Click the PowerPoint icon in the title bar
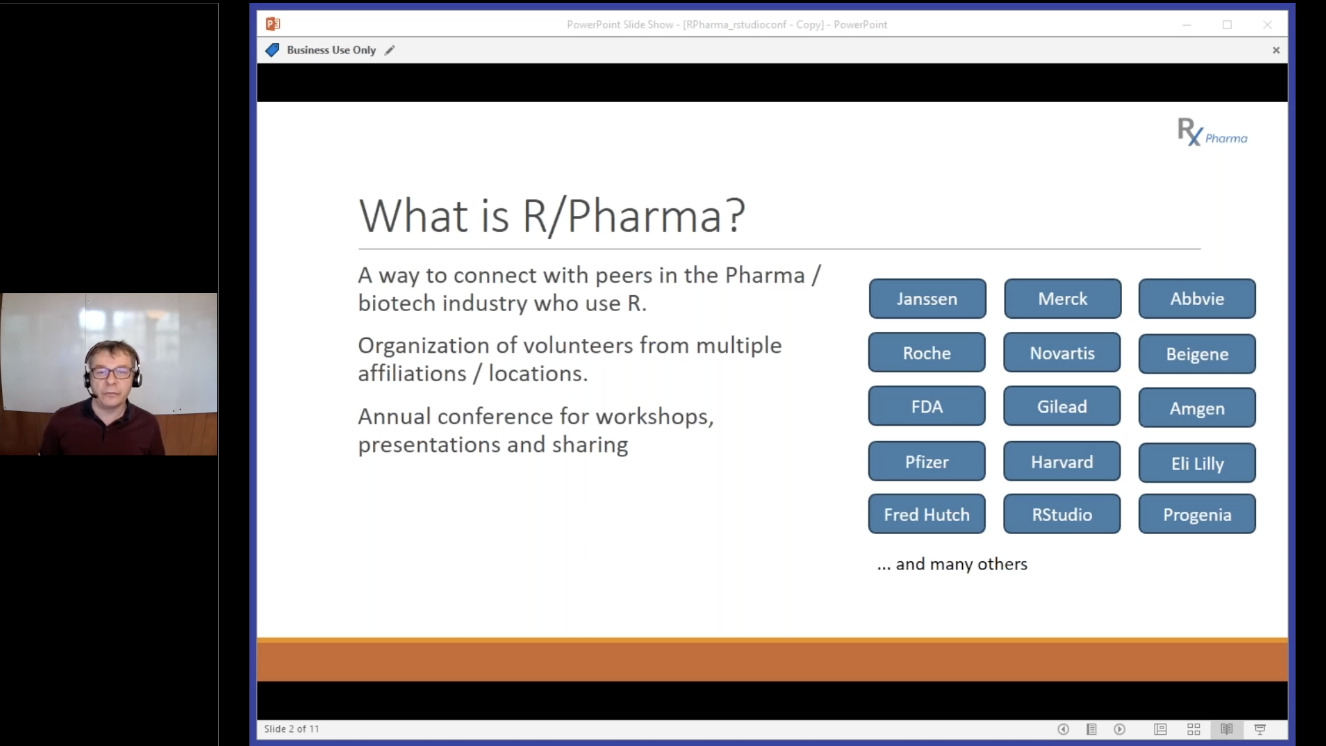 [x=272, y=23]
